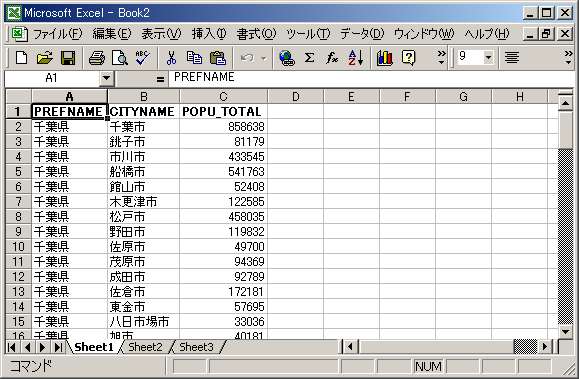Click cell containing CITYNAME

143,111
